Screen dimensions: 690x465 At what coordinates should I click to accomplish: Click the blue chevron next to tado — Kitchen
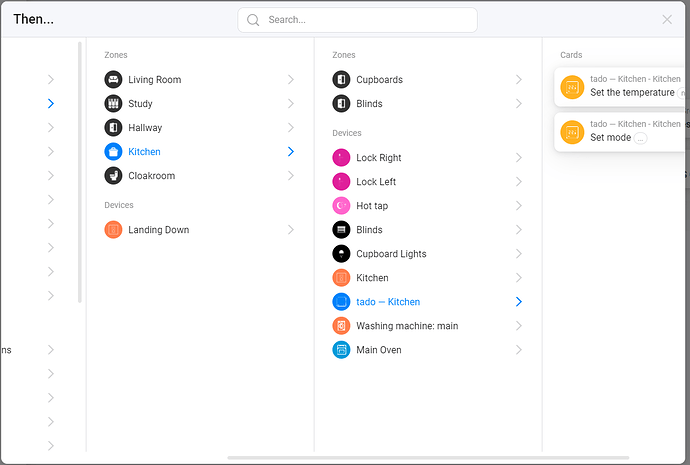pos(519,302)
